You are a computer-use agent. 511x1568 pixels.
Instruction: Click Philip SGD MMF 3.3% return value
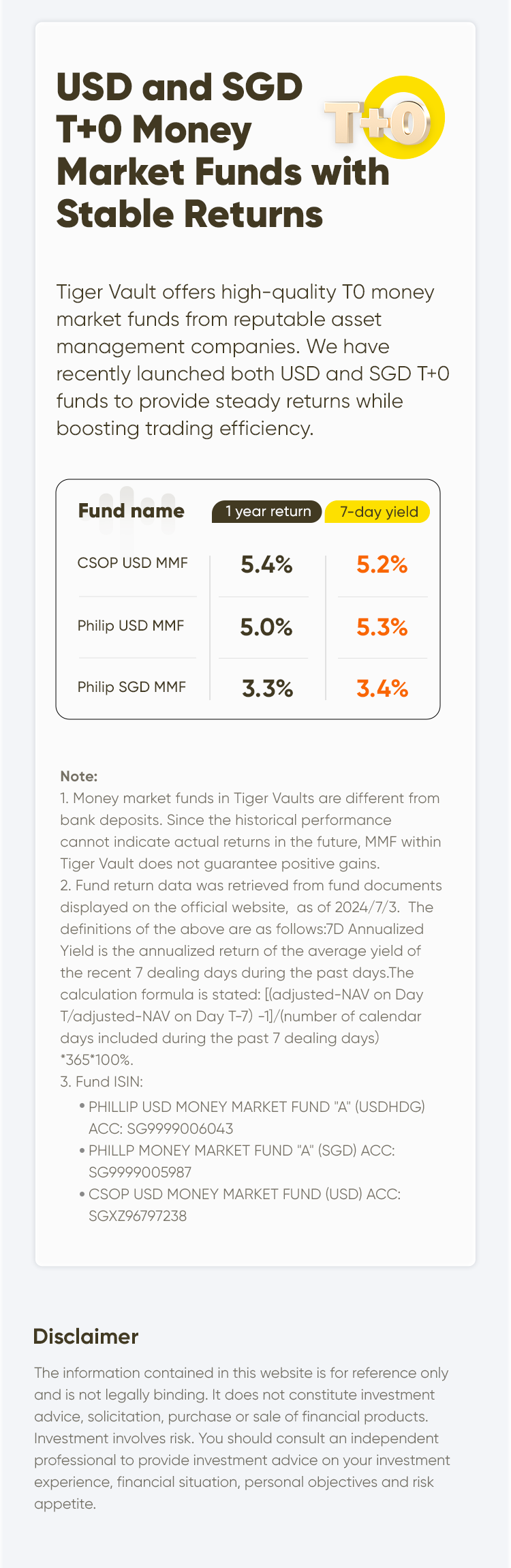[267, 689]
